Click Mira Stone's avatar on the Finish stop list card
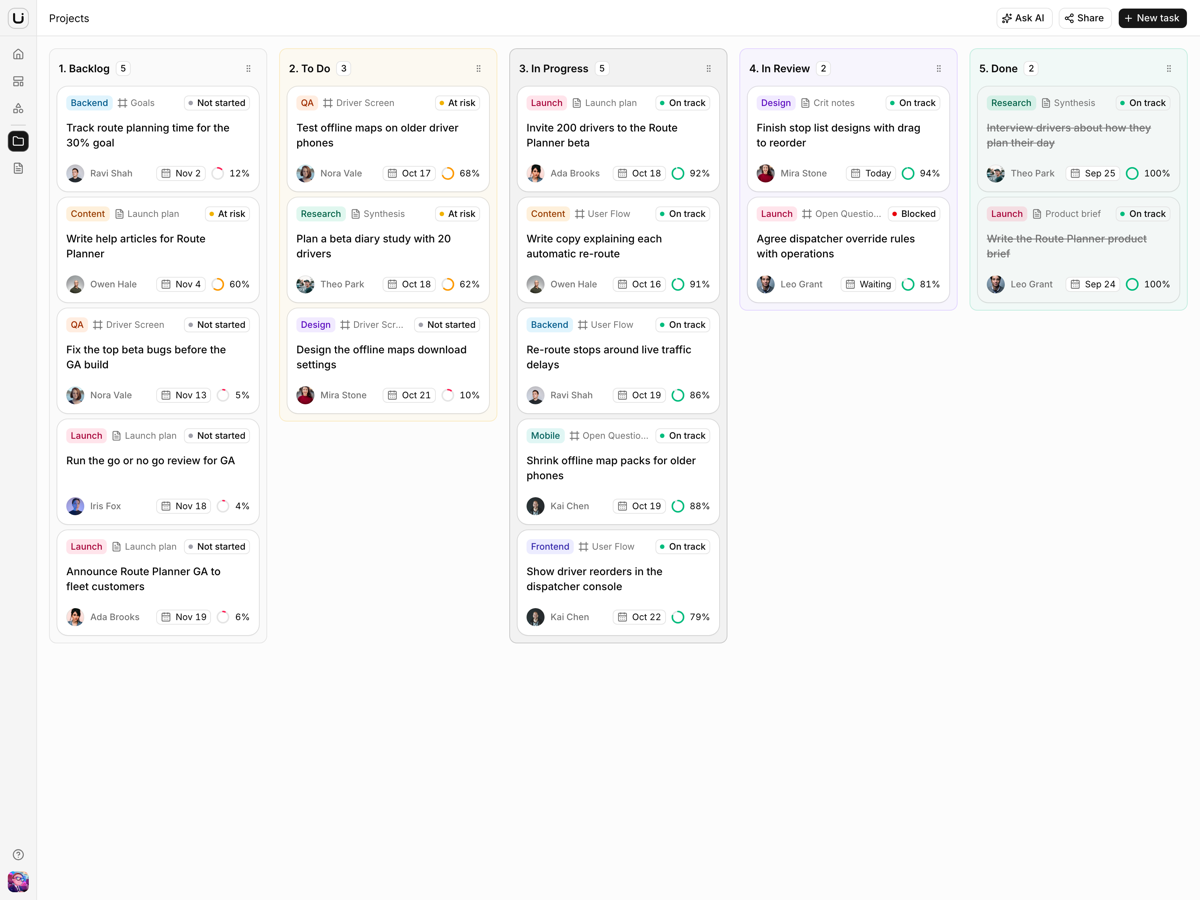 pyautogui.click(x=765, y=173)
